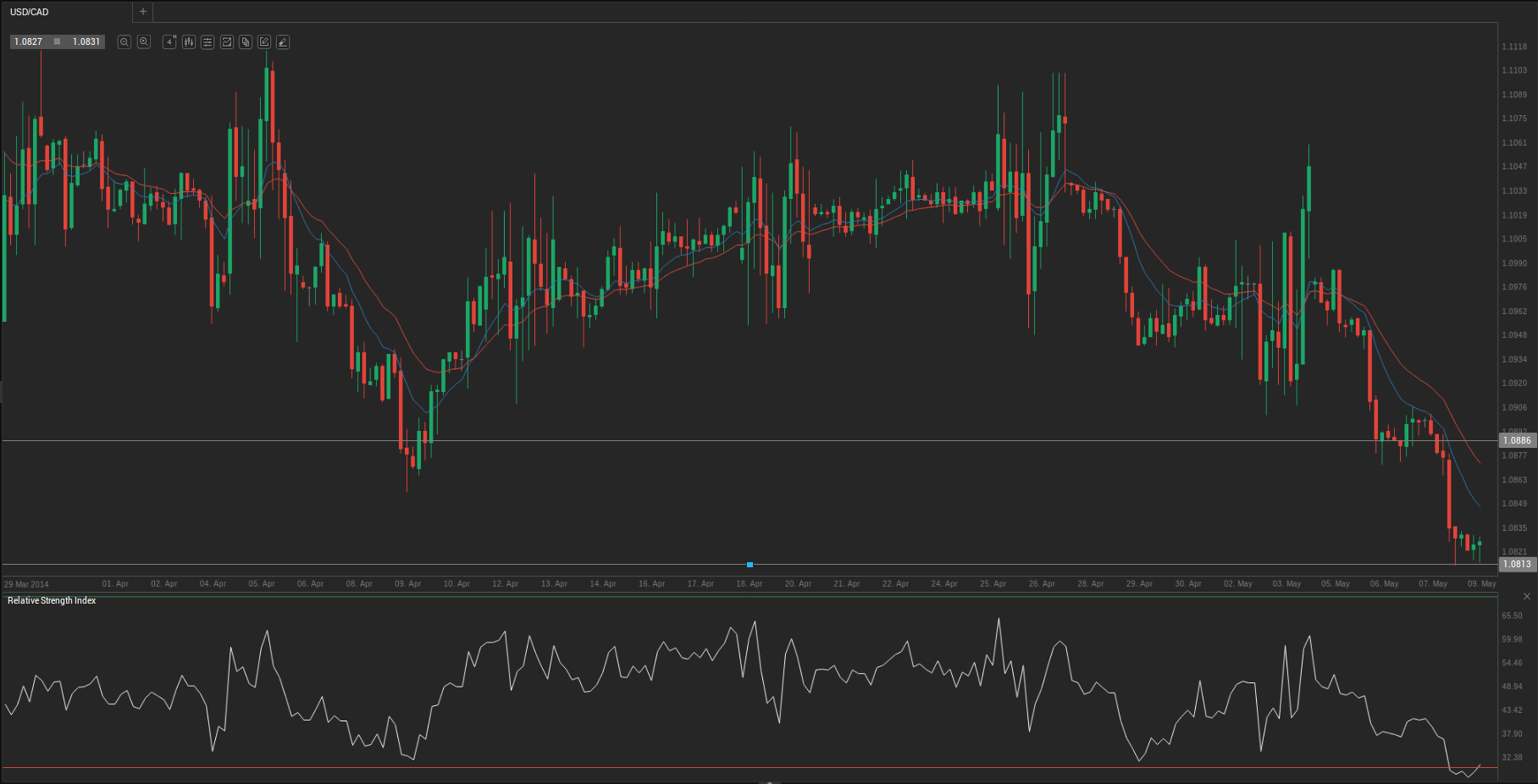Click the 18. Apr date label
Viewport: 1538px width, 784px height.
[750, 584]
